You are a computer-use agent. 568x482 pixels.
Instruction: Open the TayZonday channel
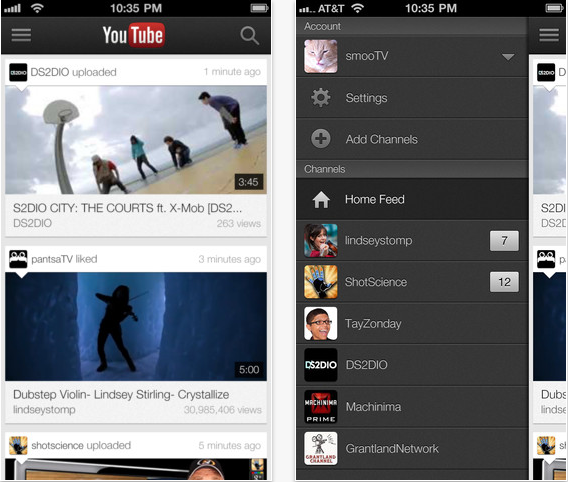412,323
